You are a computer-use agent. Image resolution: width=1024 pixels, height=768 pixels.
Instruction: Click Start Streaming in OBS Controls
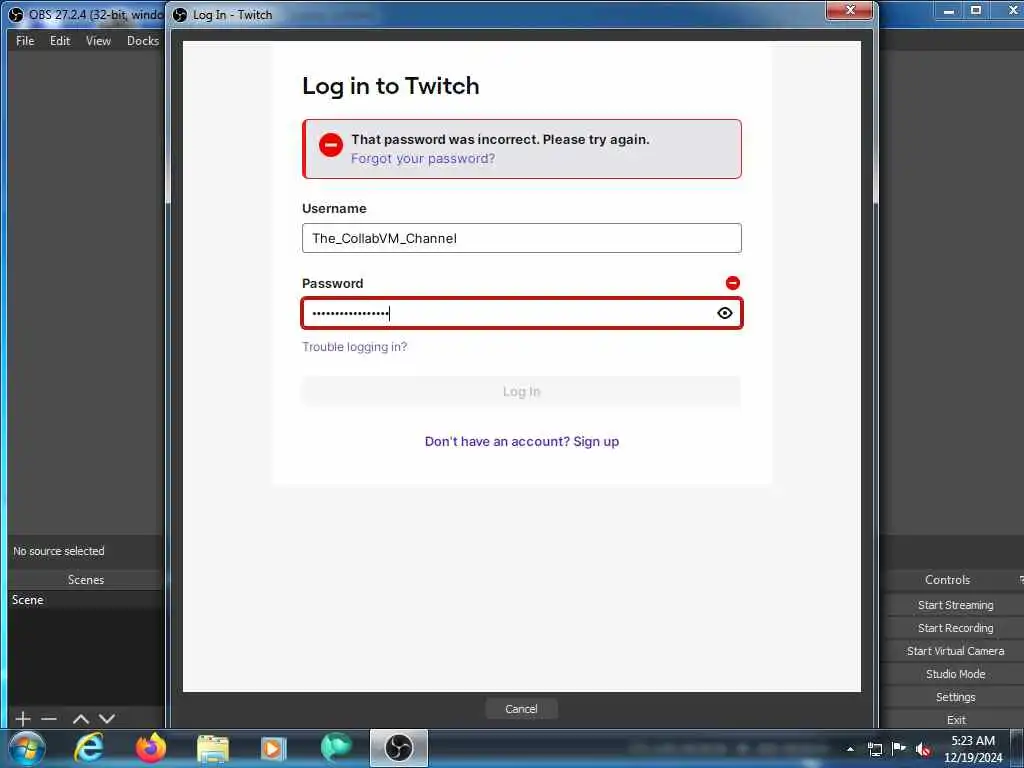point(955,605)
